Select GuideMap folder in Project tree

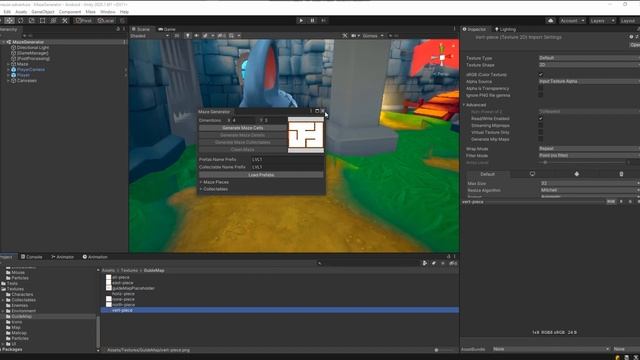tap(22, 316)
